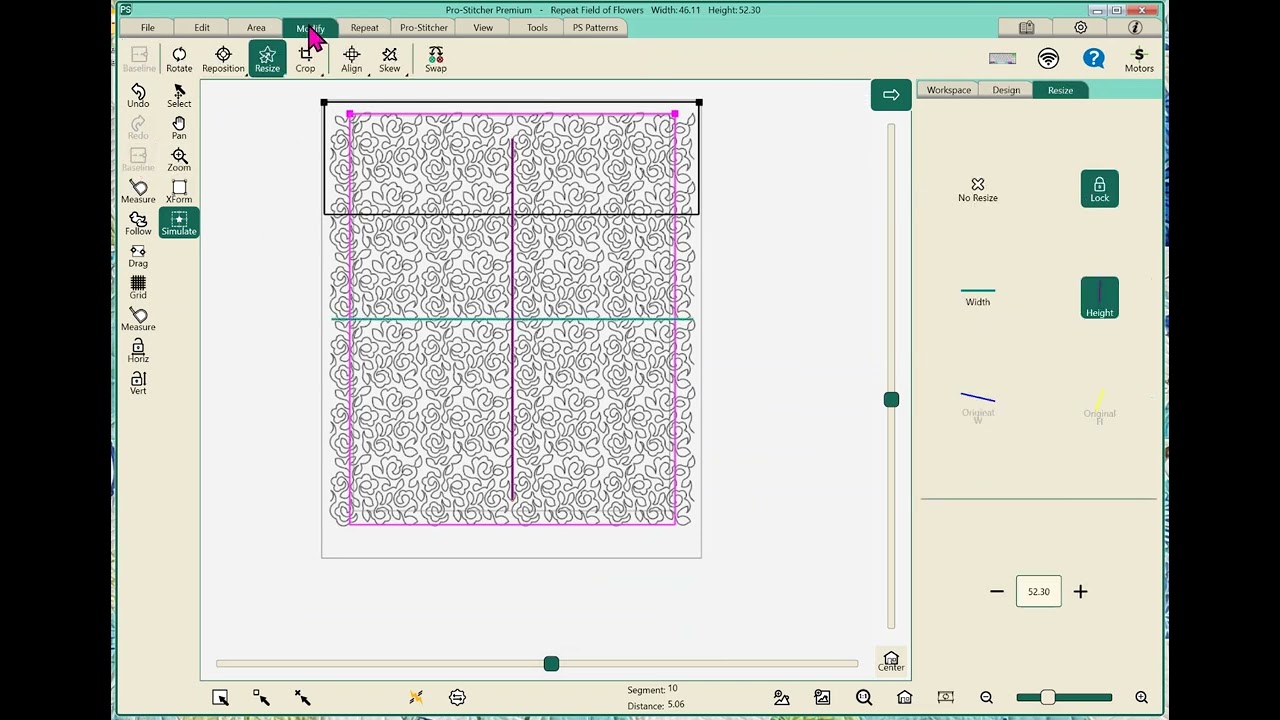Toggle the Horiz lock
Screen dimensions: 1280x720
tap(138, 352)
